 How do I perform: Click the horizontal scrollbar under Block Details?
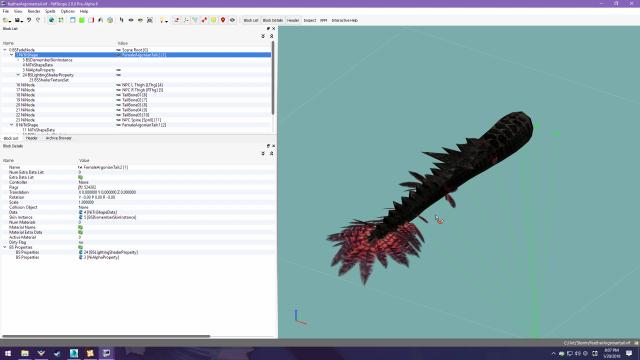click(x=106, y=336)
